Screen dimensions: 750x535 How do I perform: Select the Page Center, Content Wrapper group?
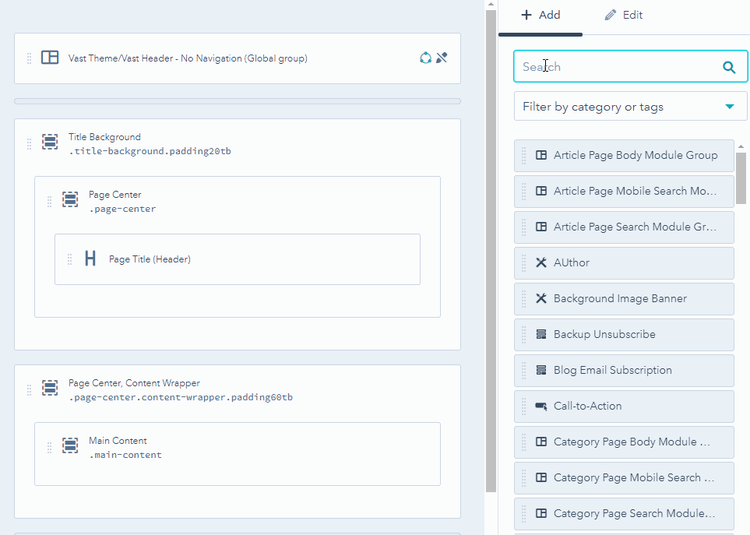coord(134,383)
